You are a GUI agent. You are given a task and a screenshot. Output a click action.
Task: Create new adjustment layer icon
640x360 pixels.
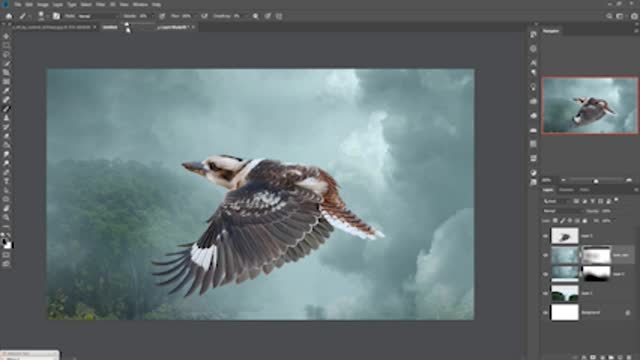(x=602, y=358)
